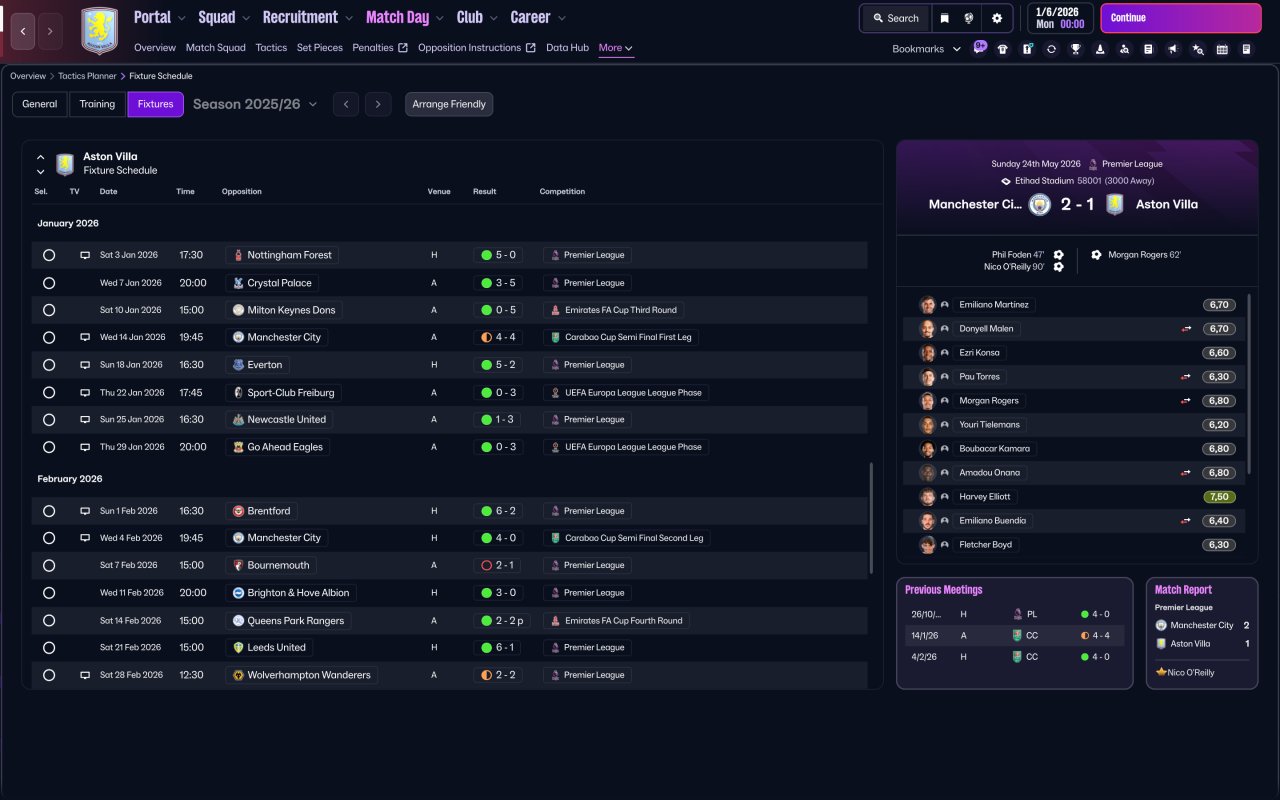Screen dimensions: 1280x800
Task: Click the bookmark icon beside Search
Action: pos(944,18)
